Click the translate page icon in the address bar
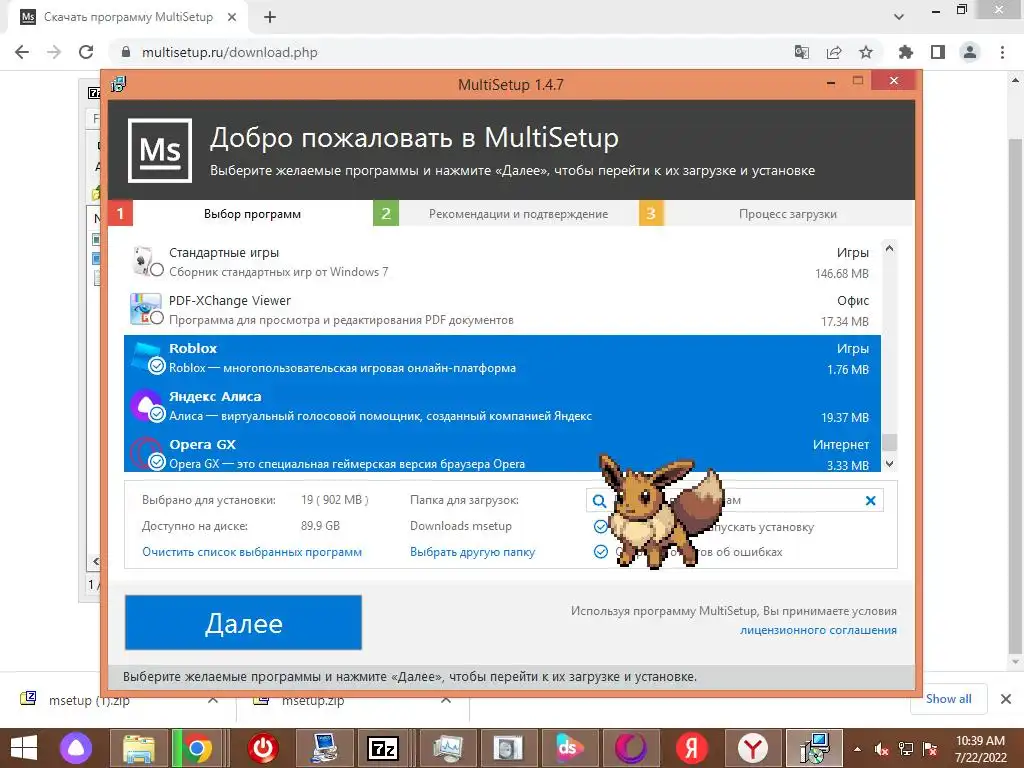1024x768 pixels. coord(801,52)
